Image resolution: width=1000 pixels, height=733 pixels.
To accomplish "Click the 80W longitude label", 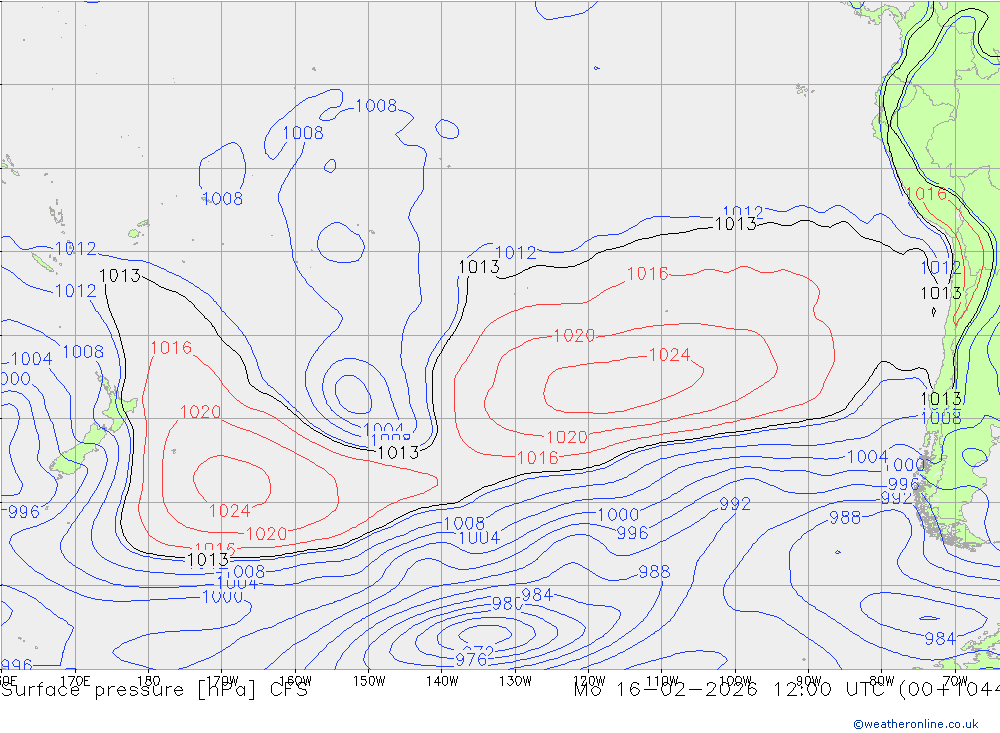I will tap(882, 681).
